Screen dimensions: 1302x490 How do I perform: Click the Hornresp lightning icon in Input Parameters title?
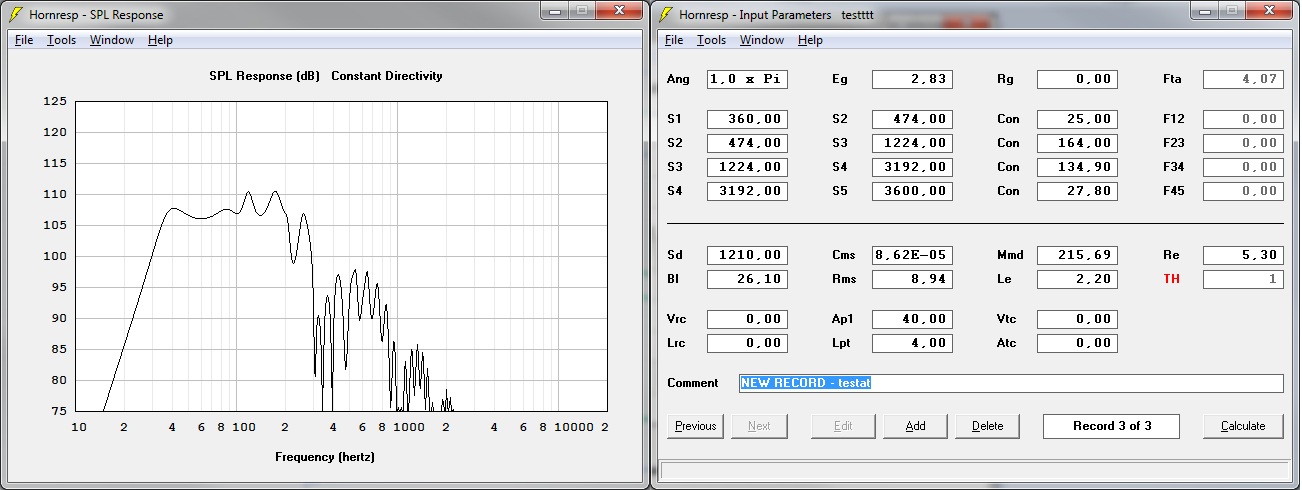click(x=666, y=14)
